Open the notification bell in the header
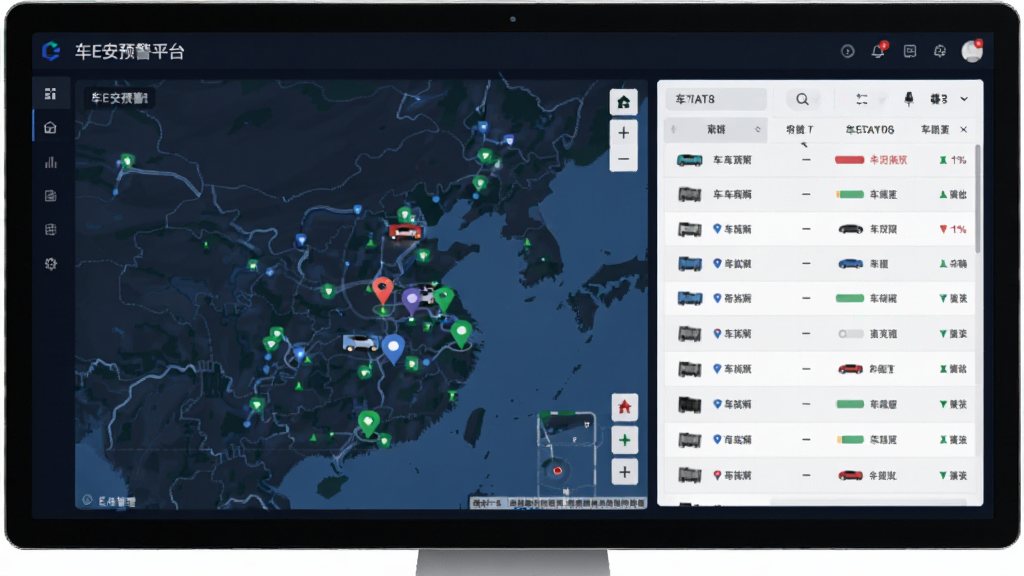 (x=878, y=51)
